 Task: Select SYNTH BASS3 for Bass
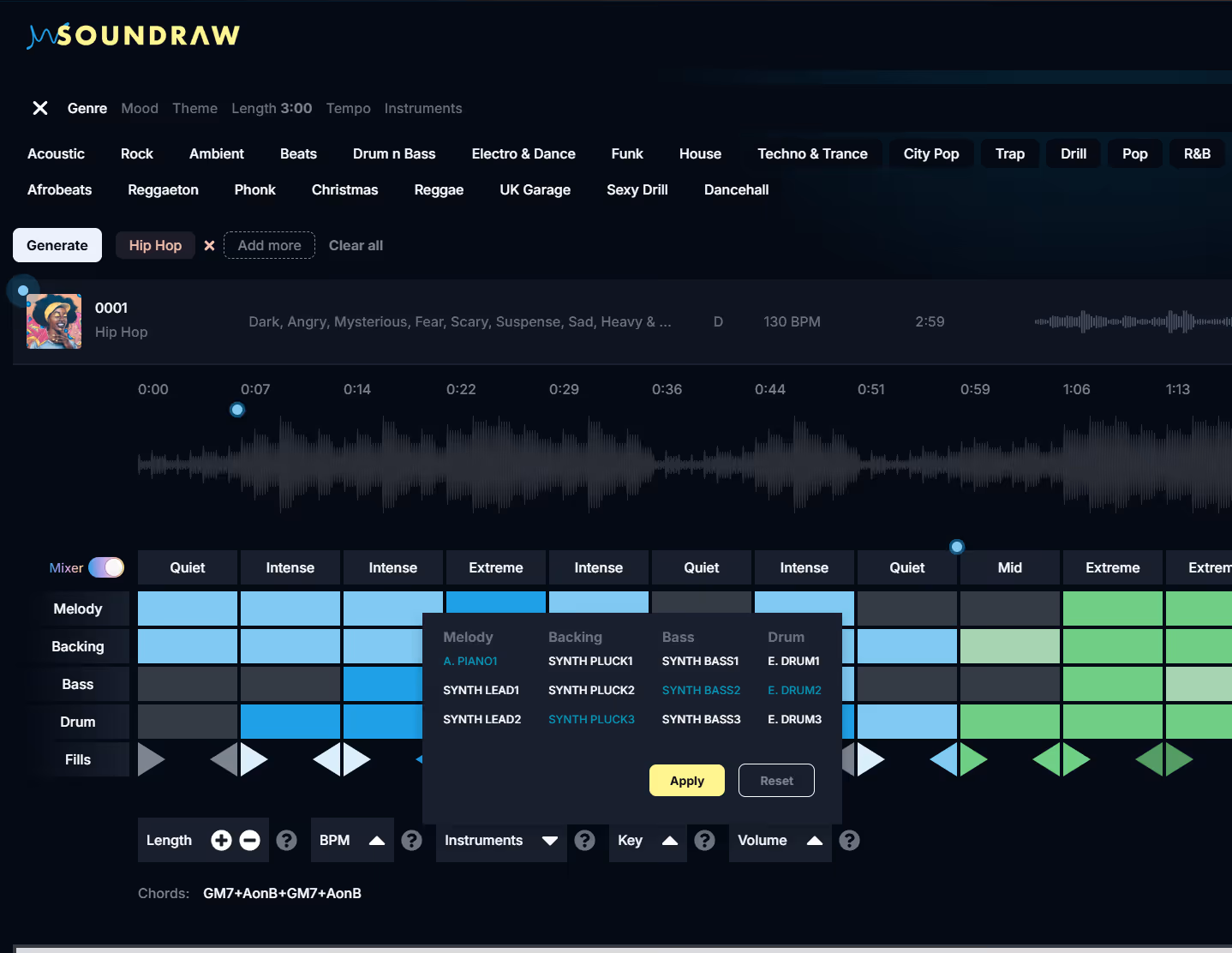(x=701, y=719)
